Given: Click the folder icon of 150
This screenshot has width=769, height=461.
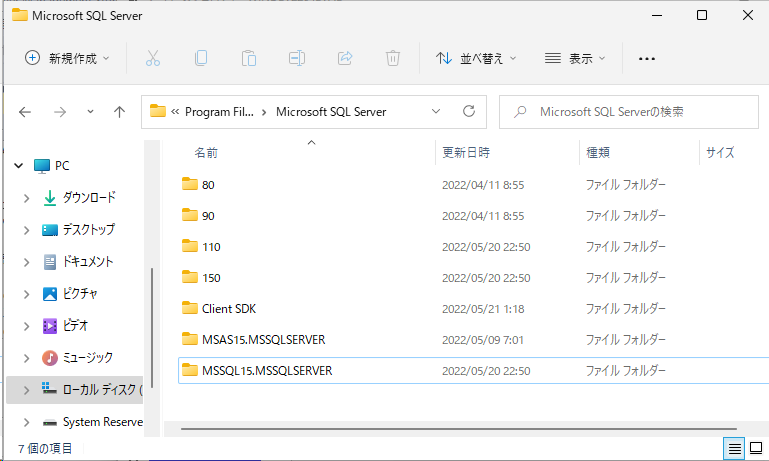Looking at the screenshot, I should pos(190,277).
